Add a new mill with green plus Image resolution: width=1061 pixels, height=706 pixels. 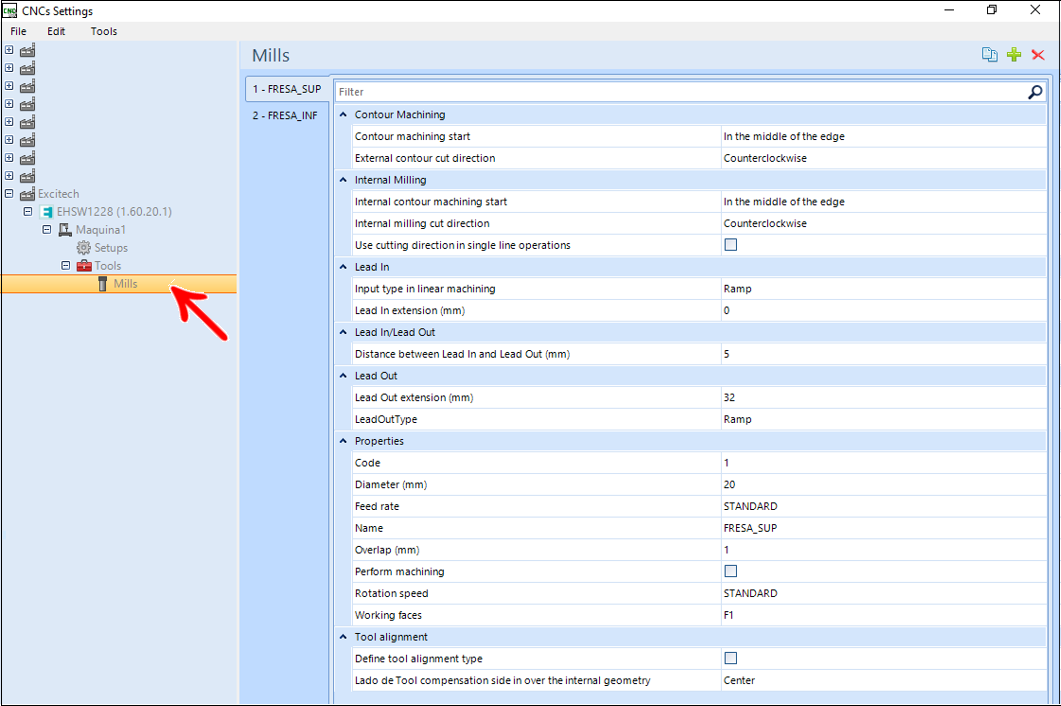pyautogui.click(x=1014, y=55)
